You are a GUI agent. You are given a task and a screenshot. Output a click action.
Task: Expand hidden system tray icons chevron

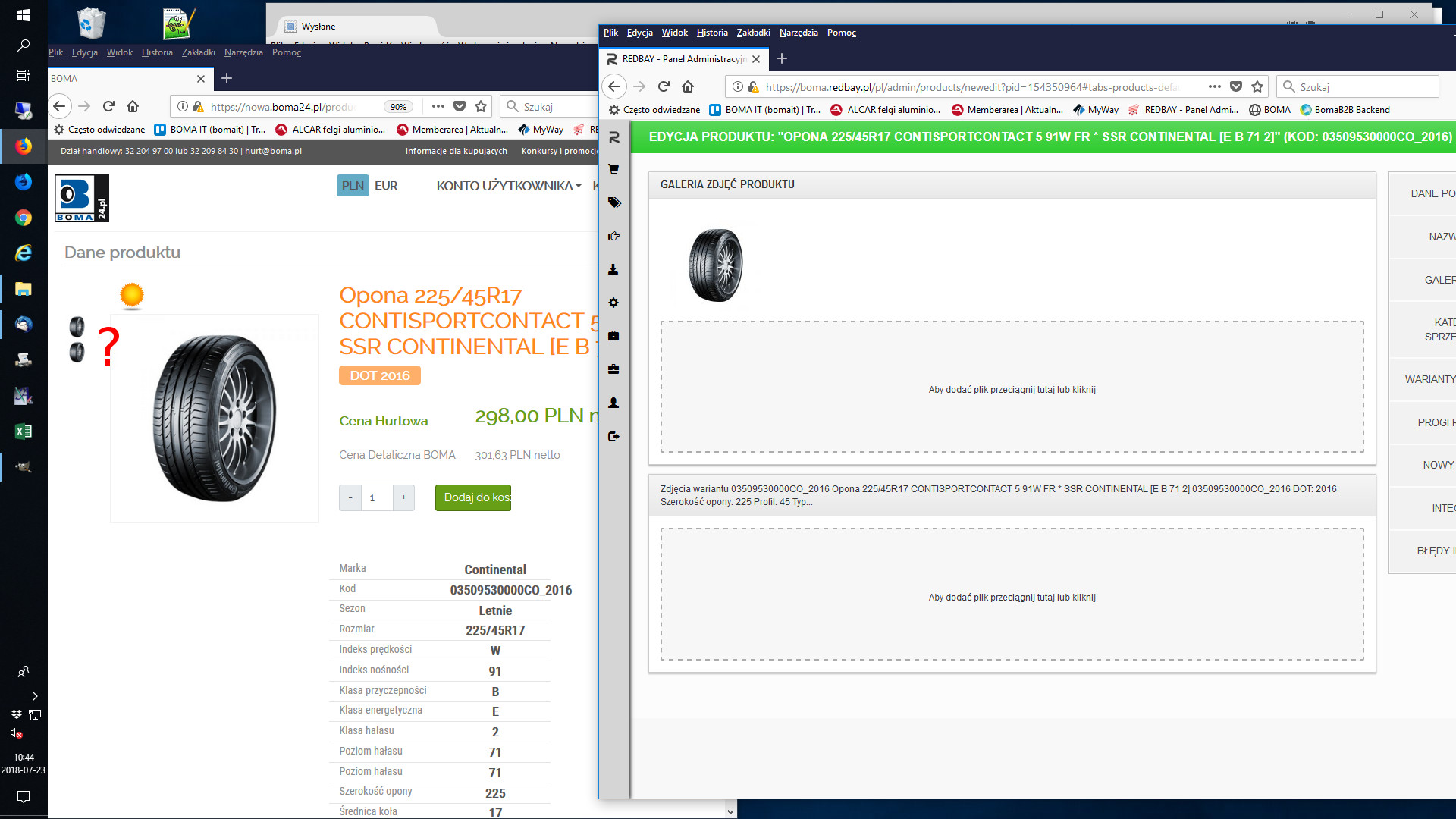point(34,695)
